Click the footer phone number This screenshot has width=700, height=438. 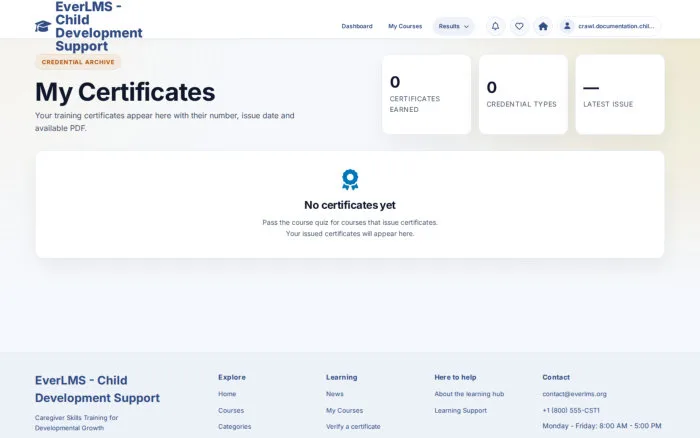pyautogui.click(x=571, y=410)
